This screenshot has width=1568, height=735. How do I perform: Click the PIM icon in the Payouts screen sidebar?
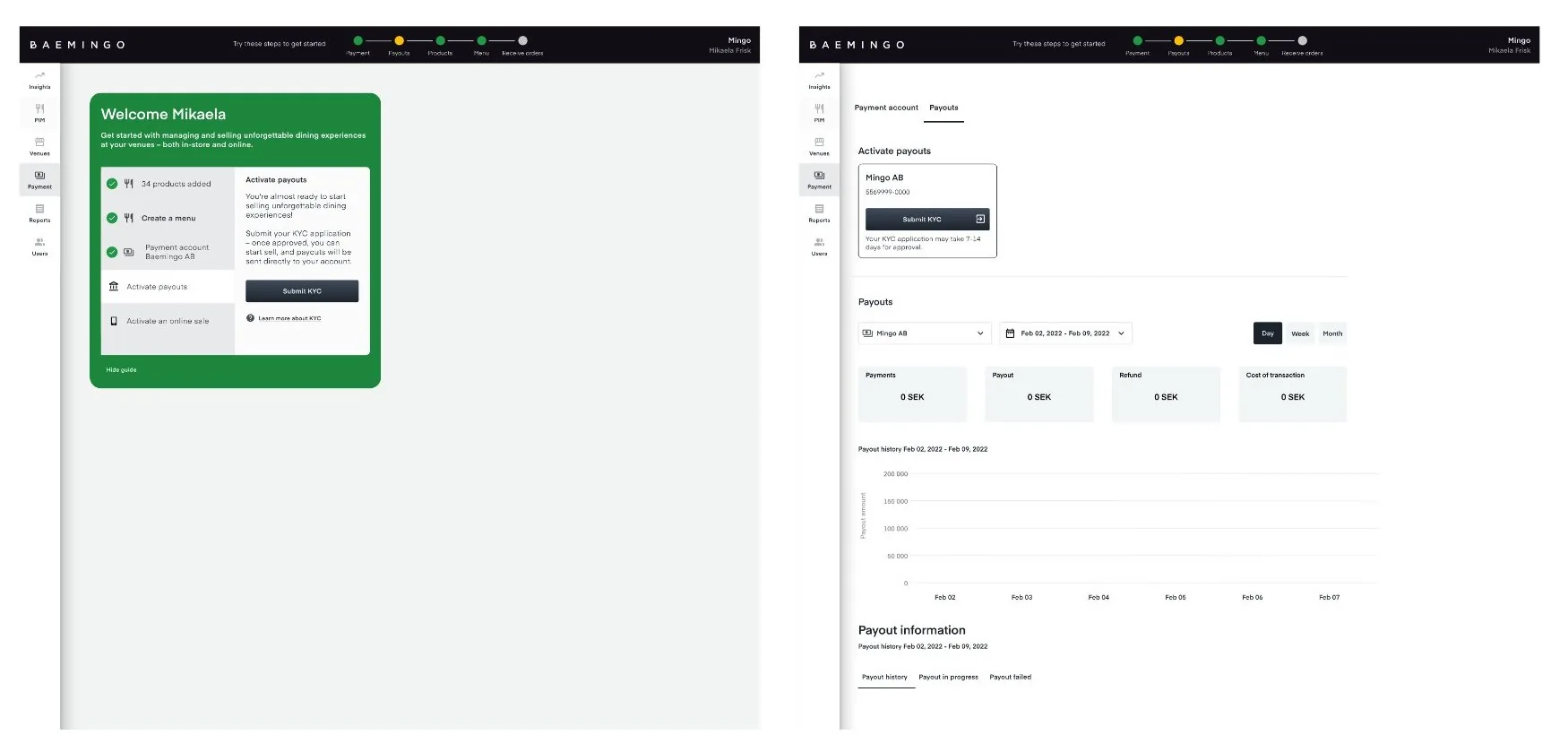point(819,108)
